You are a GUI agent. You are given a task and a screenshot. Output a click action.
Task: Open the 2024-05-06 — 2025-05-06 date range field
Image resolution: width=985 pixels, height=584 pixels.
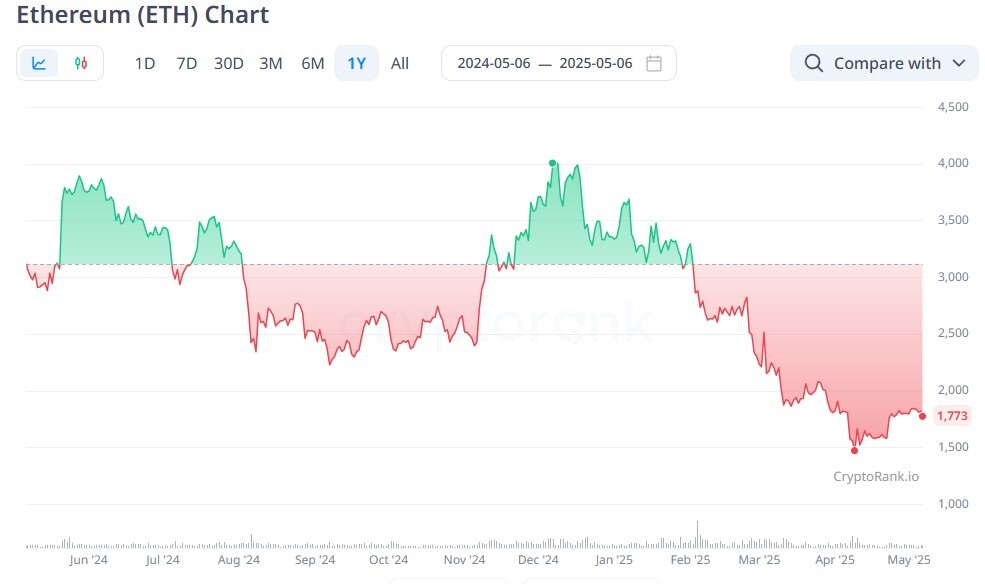(558, 63)
